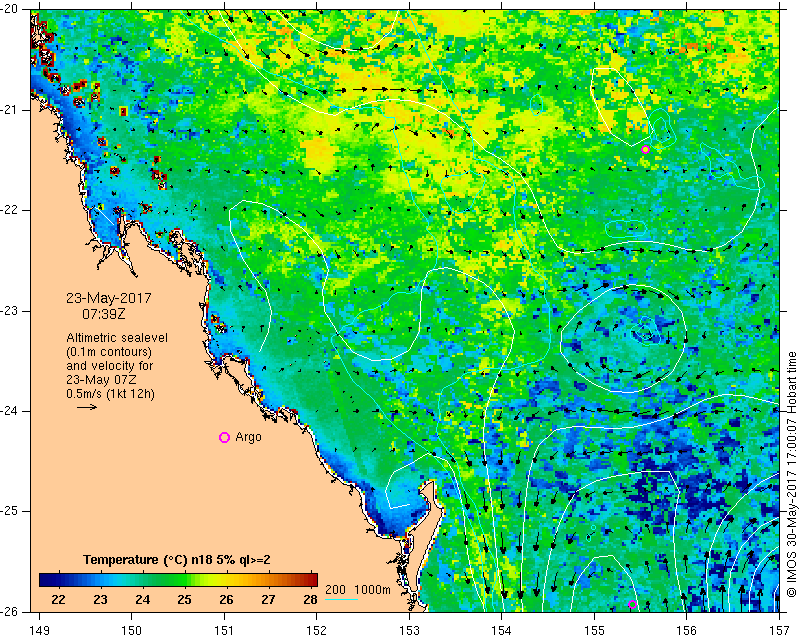Click the "23-May-2017" date text
This screenshot has height=640, width=800.
click(x=109, y=298)
